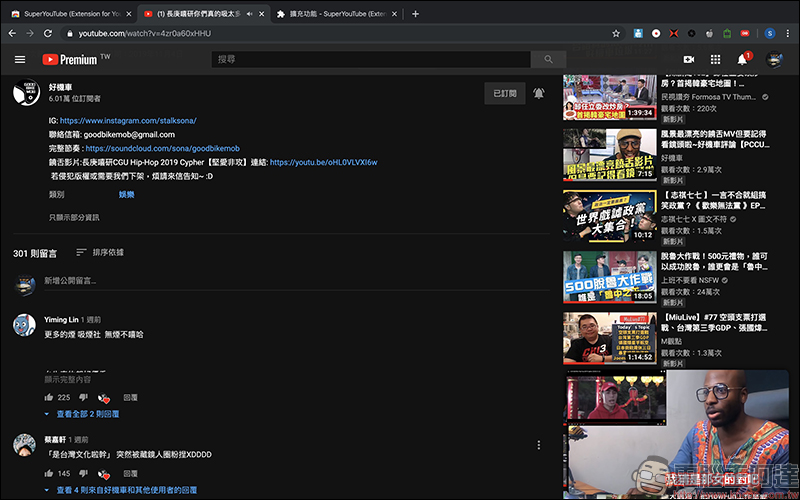
Task: Open the Chrome profile S avatar
Action: [770, 34]
